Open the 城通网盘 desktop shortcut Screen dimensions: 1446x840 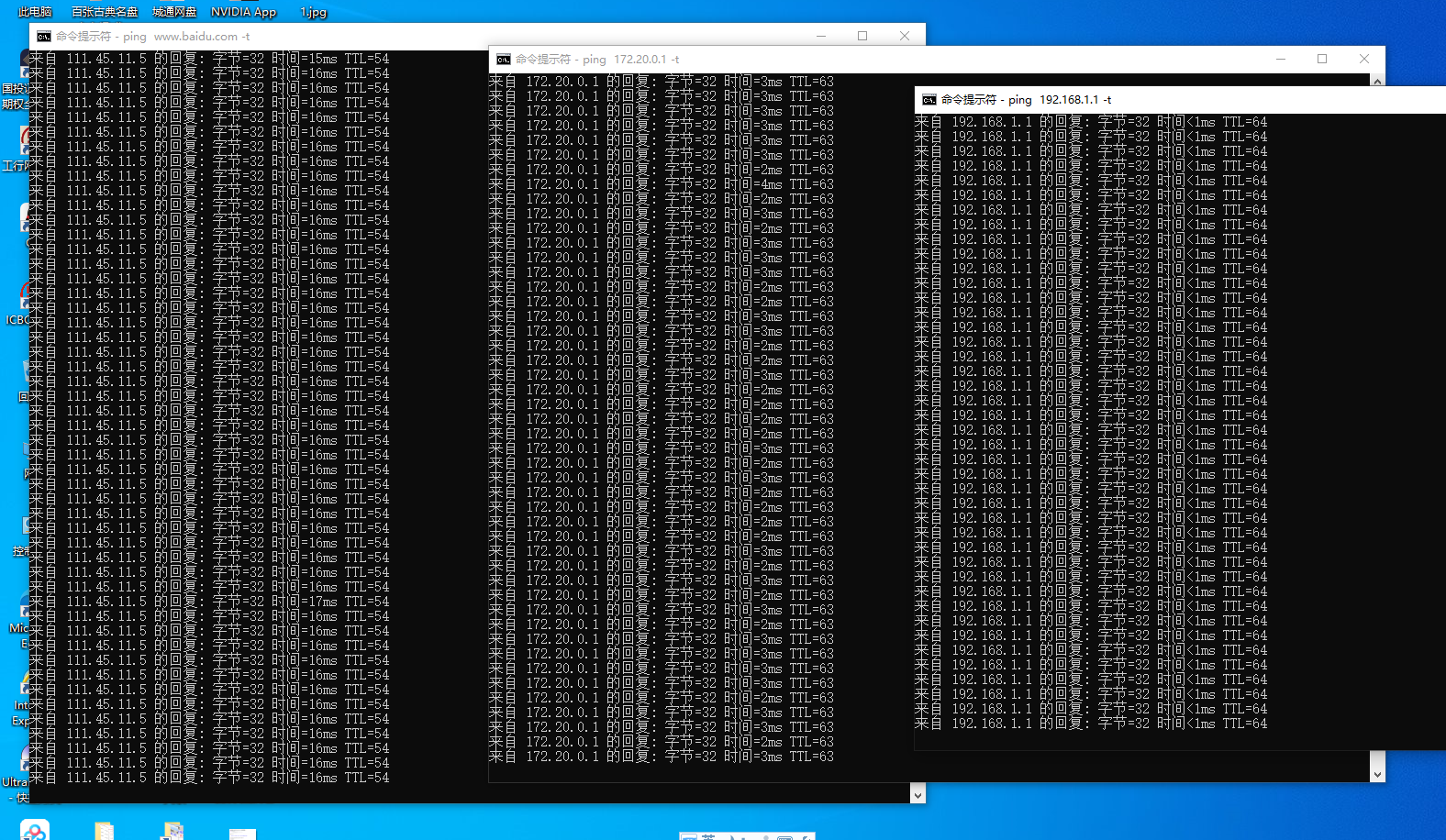[x=174, y=12]
